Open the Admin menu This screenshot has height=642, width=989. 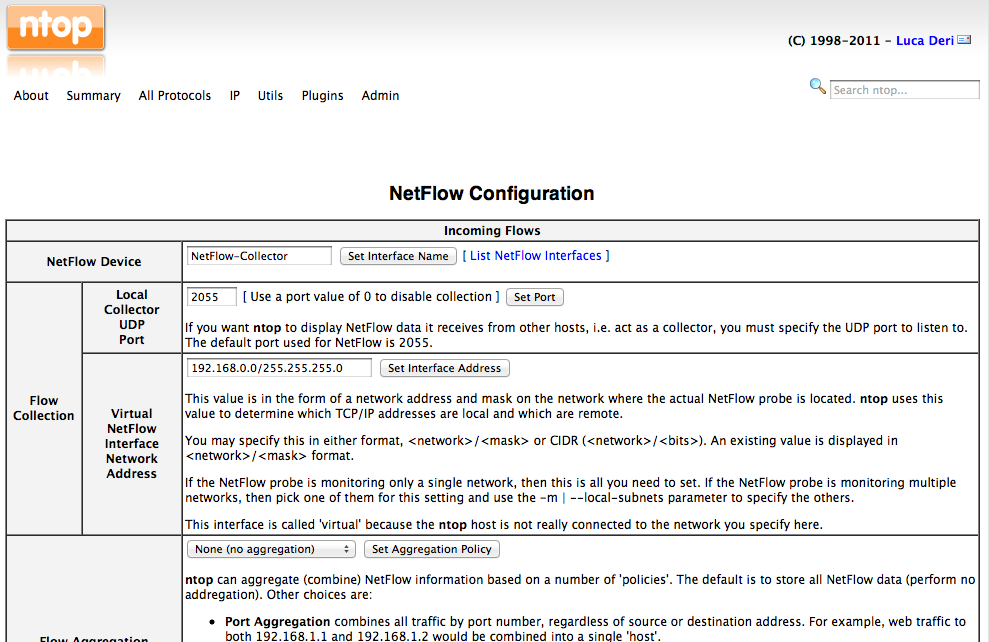click(380, 95)
